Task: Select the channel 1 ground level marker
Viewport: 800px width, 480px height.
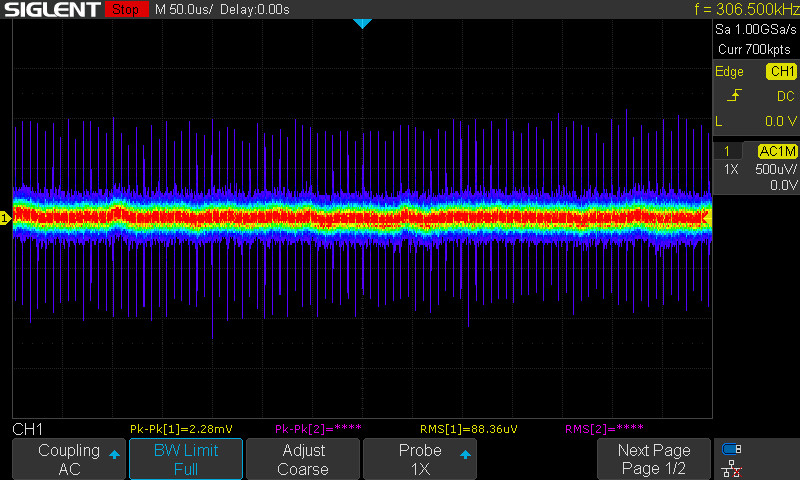Action: coord(5,218)
